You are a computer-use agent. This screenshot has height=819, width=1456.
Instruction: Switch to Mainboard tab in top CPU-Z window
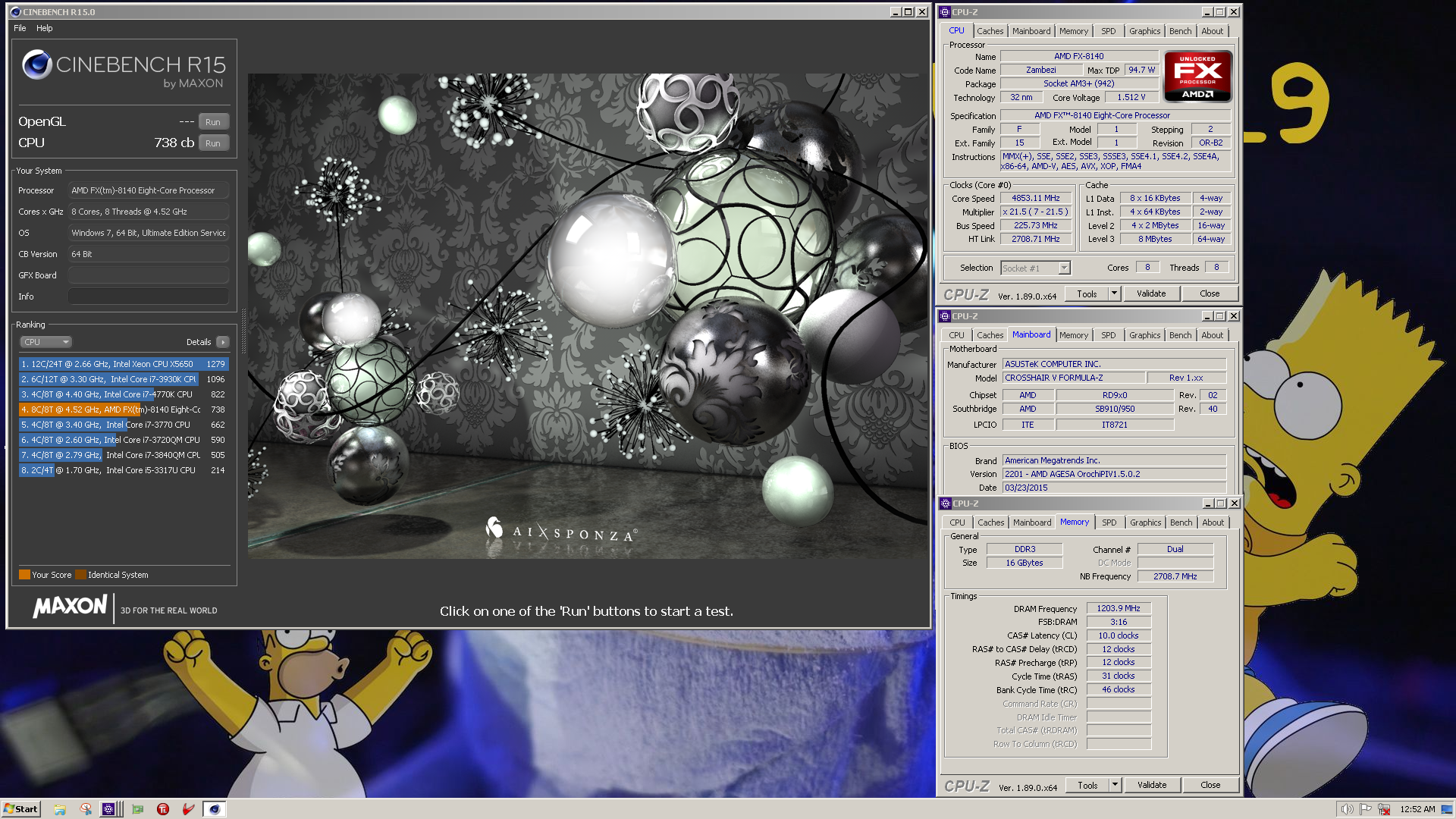tap(1031, 31)
